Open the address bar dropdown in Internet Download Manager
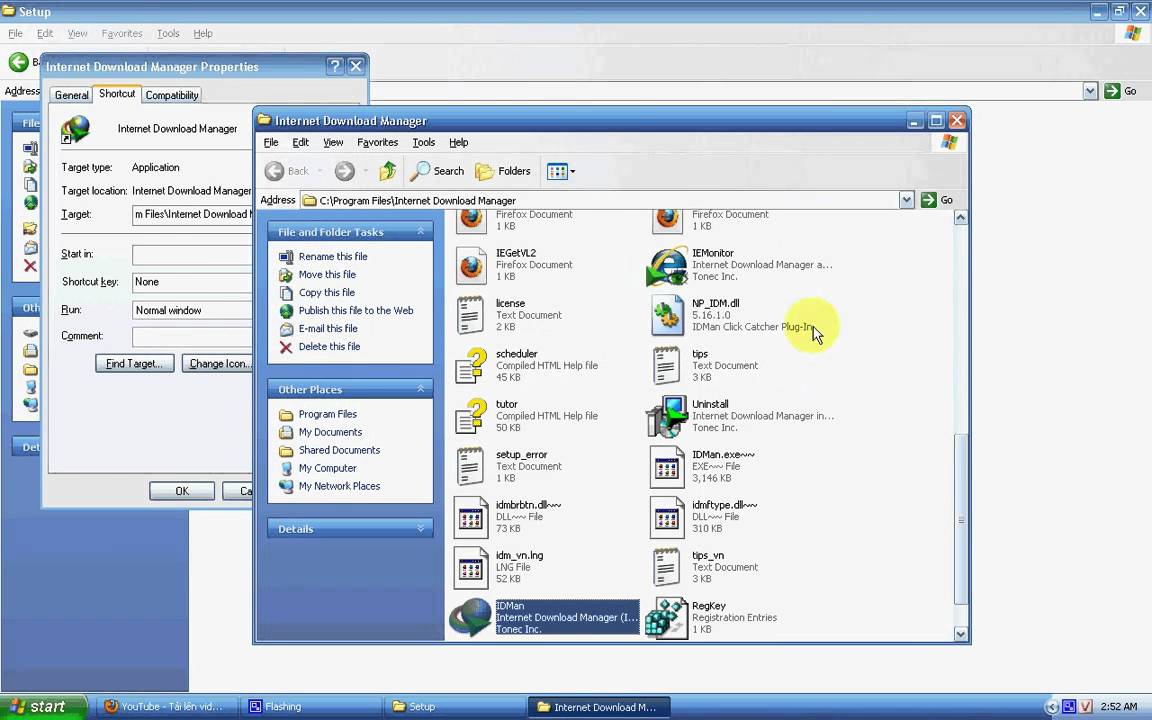Viewport: 1152px width, 720px height. pyautogui.click(x=907, y=200)
